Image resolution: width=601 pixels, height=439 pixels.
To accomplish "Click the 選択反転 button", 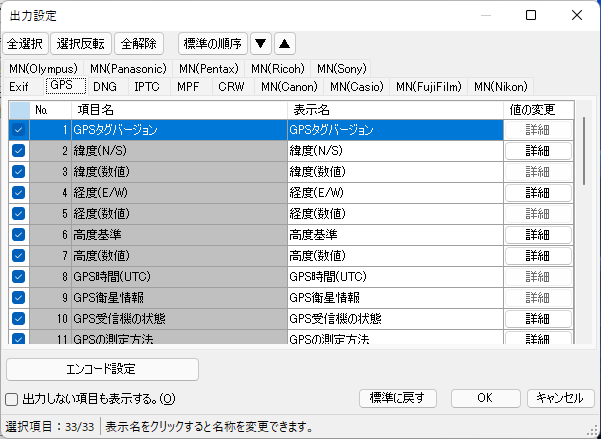I will coord(82,43).
